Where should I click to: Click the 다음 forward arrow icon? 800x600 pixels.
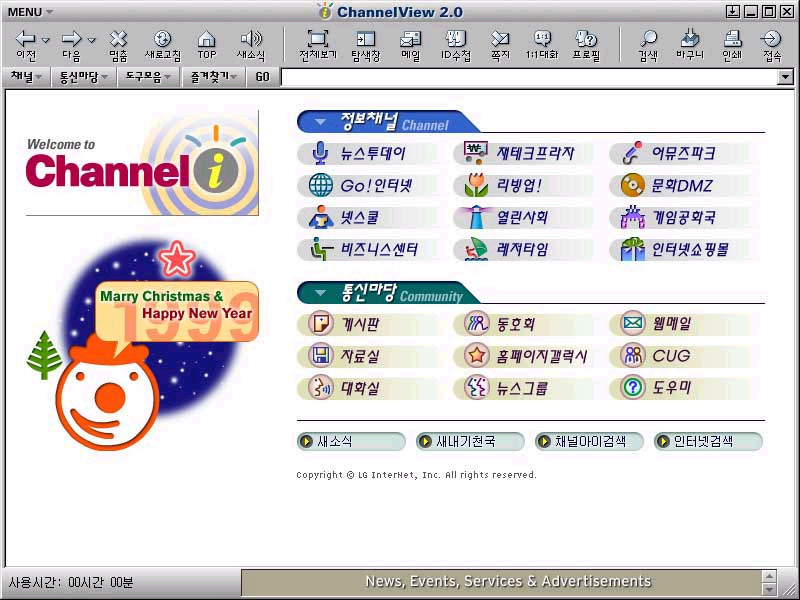[x=71, y=38]
